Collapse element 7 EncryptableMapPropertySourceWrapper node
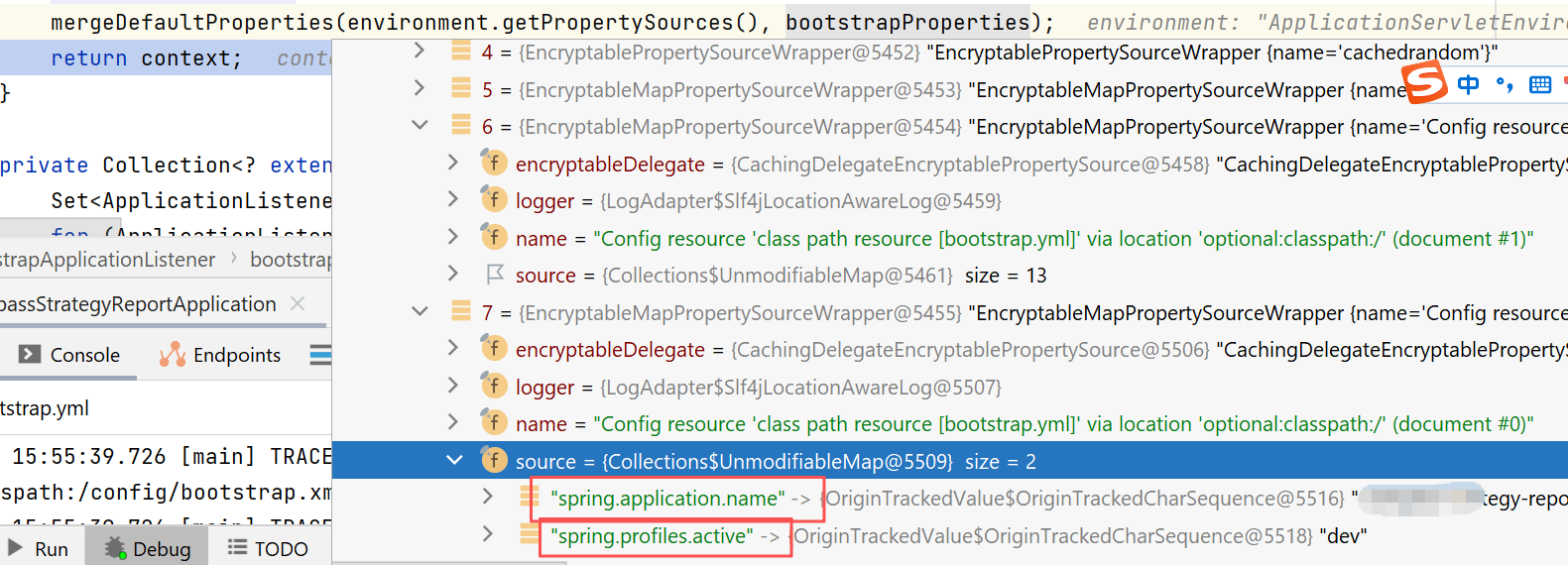The width and height of the screenshot is (1568, 565). click(421, 312)
